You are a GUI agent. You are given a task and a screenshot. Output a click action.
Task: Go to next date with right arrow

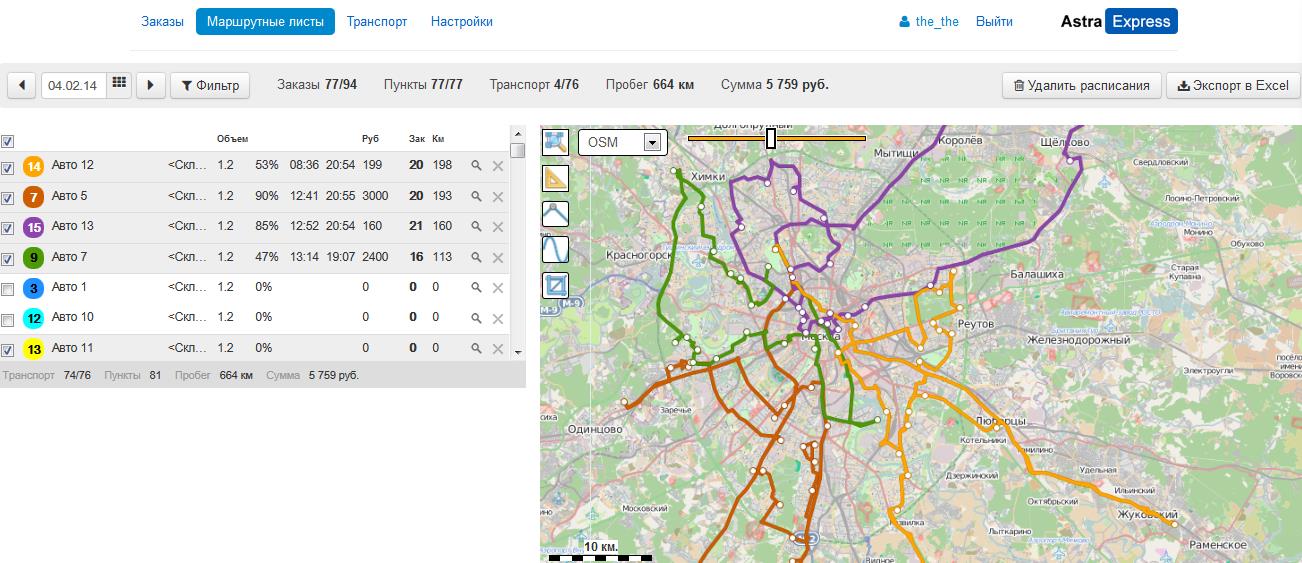pyautogui.click(x=150, y=85)
